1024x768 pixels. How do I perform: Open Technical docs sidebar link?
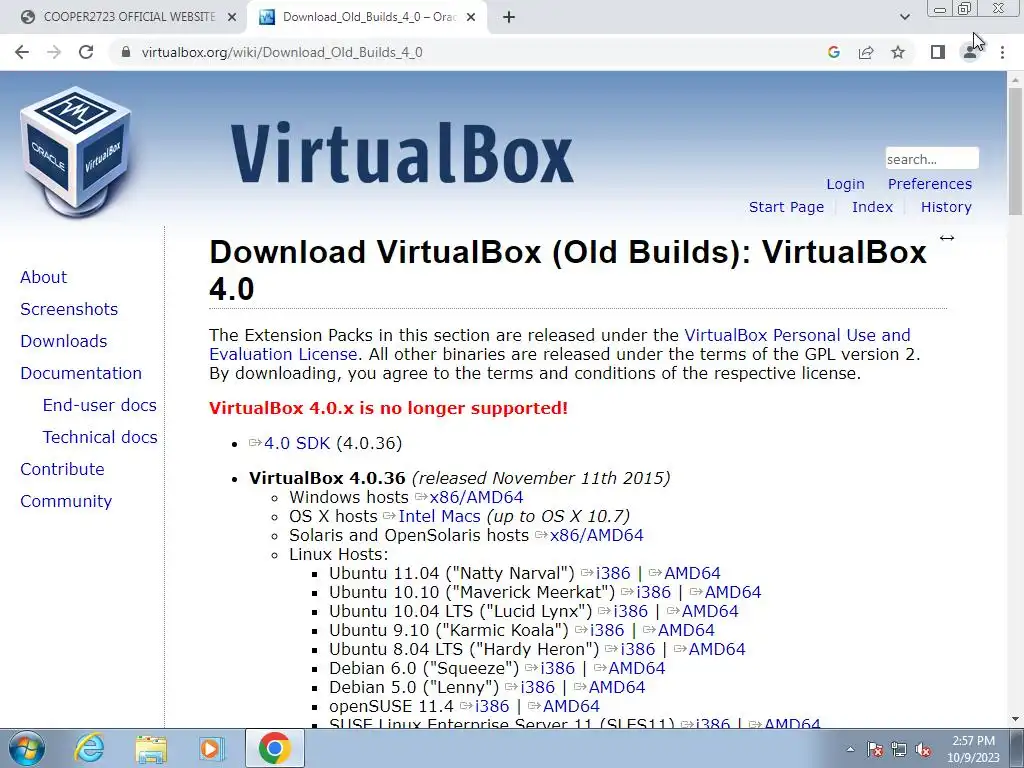pyautogui.click(x=100, y=437)
